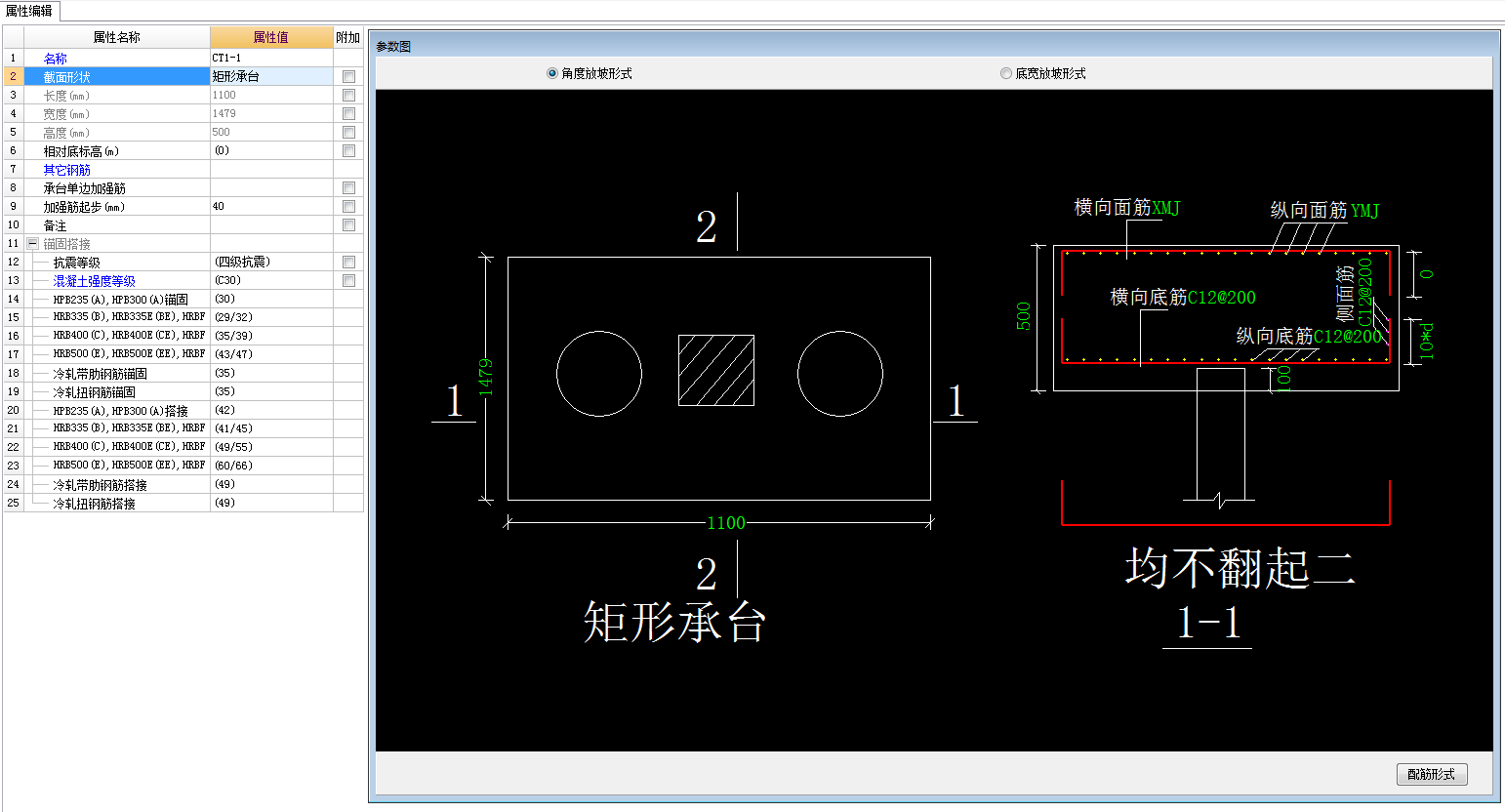Image resolution: width=1505 pixels, height=812 pixels.
Task: Select the HPB235(A),HPB300(A)锚固 row
Action: 120,300
